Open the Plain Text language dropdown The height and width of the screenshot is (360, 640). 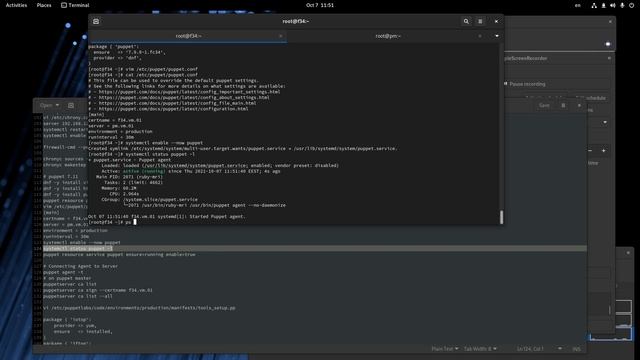tap(444, 349)
